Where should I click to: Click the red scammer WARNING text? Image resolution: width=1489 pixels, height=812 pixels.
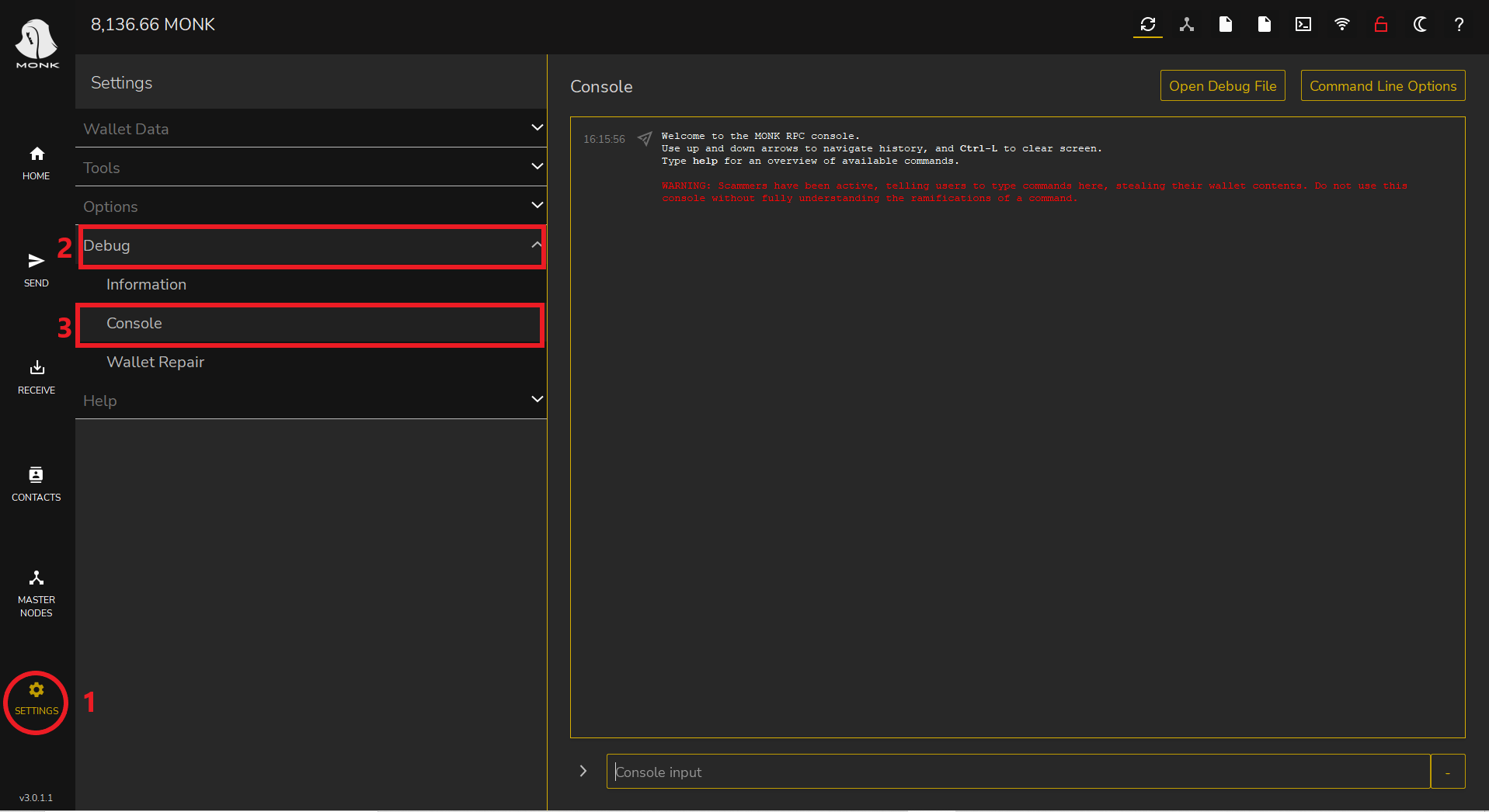pyautogui.click(x=1035, y=192)
